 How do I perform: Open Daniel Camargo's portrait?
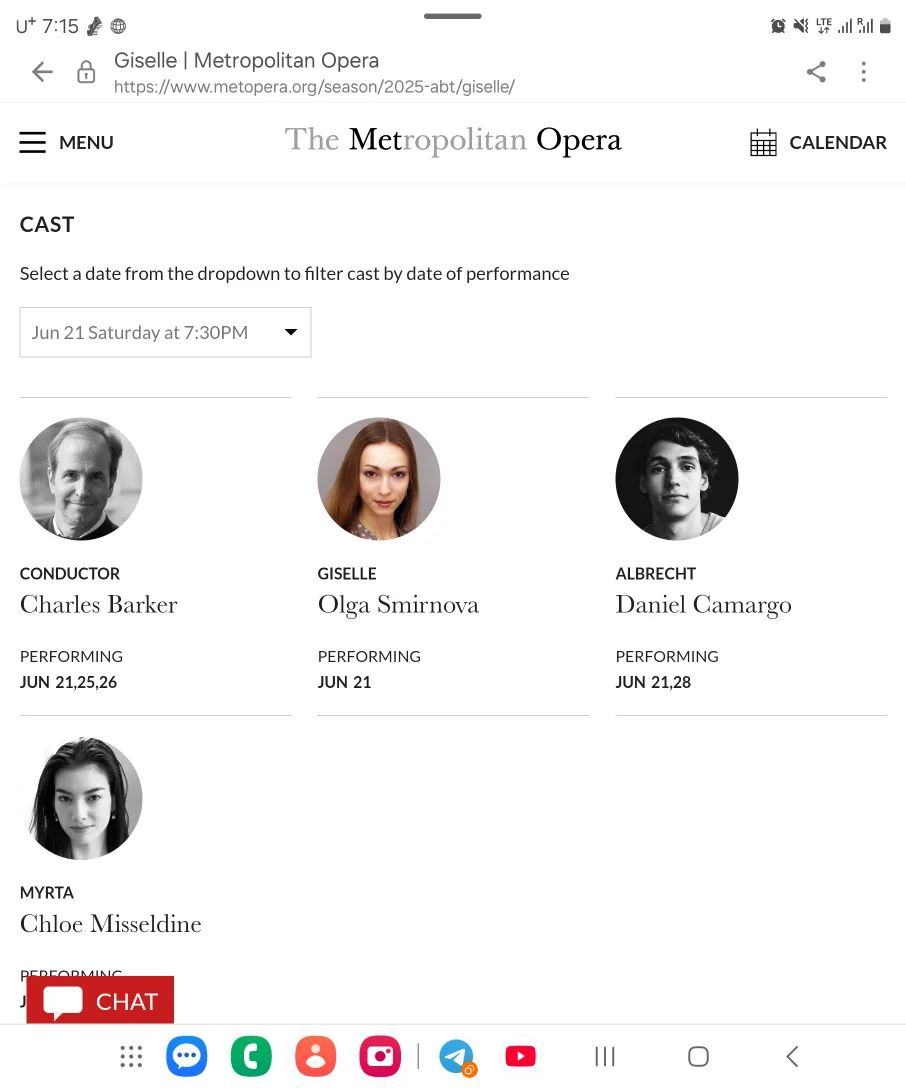[x=676, y=479]
